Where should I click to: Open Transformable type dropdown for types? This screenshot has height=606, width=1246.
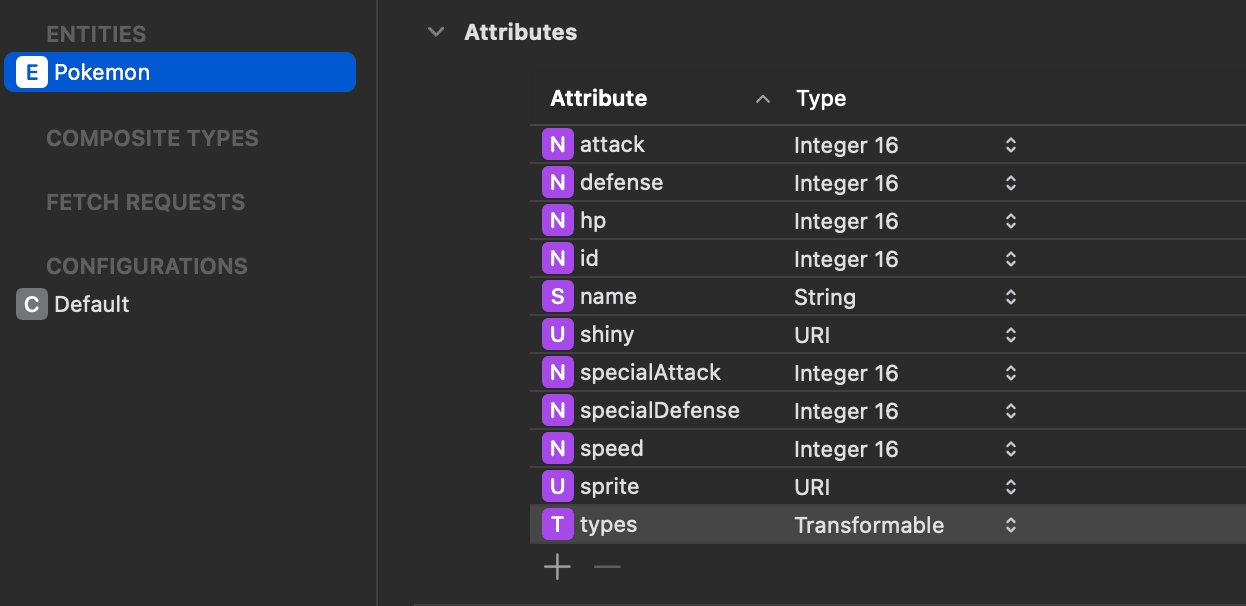[x=1011, y=525]
